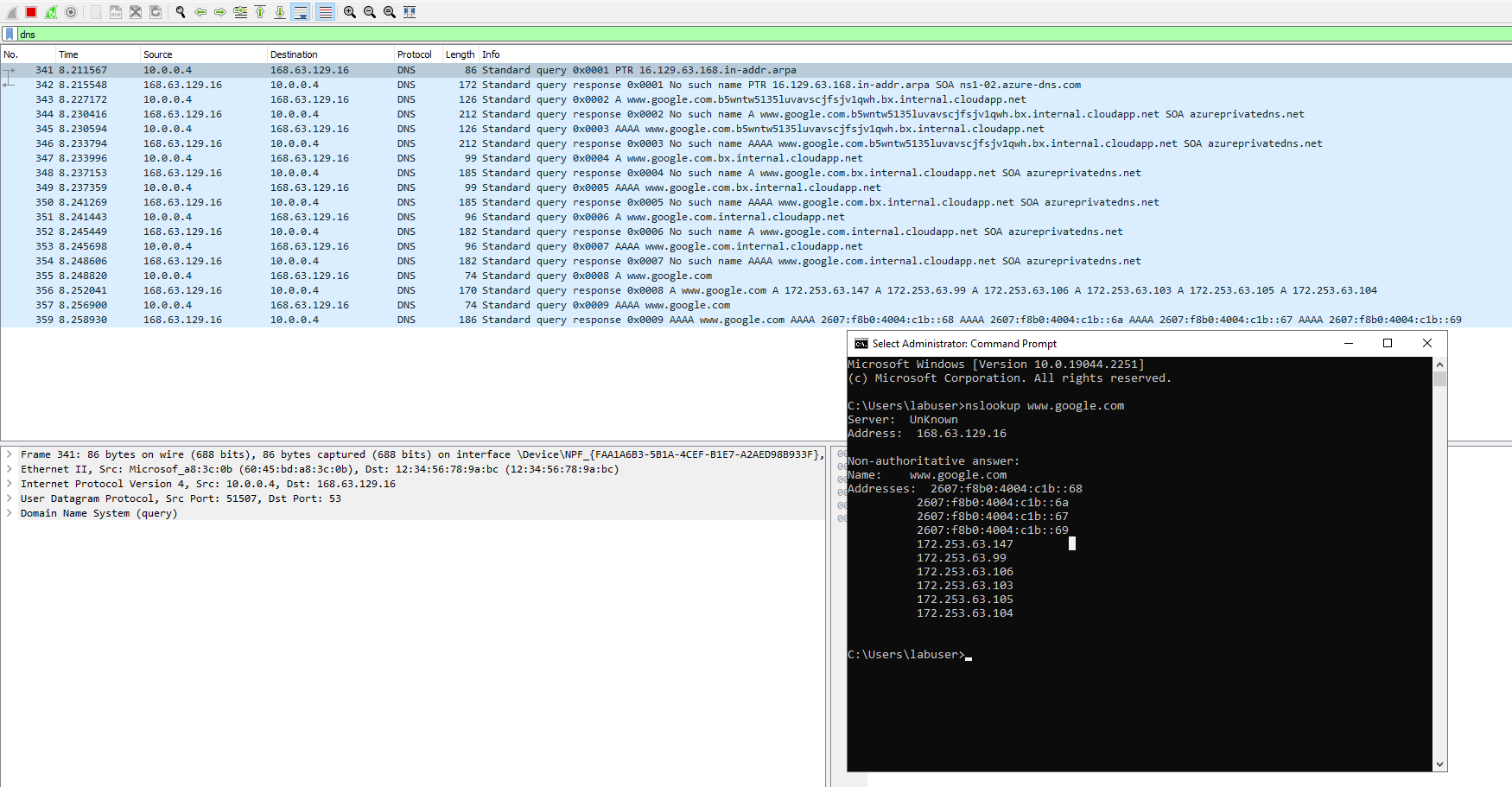The width and height of the screenshot is (1512, 787).
Task: Select packet 343 query 0x0002 row
Action: coord(756,99)
